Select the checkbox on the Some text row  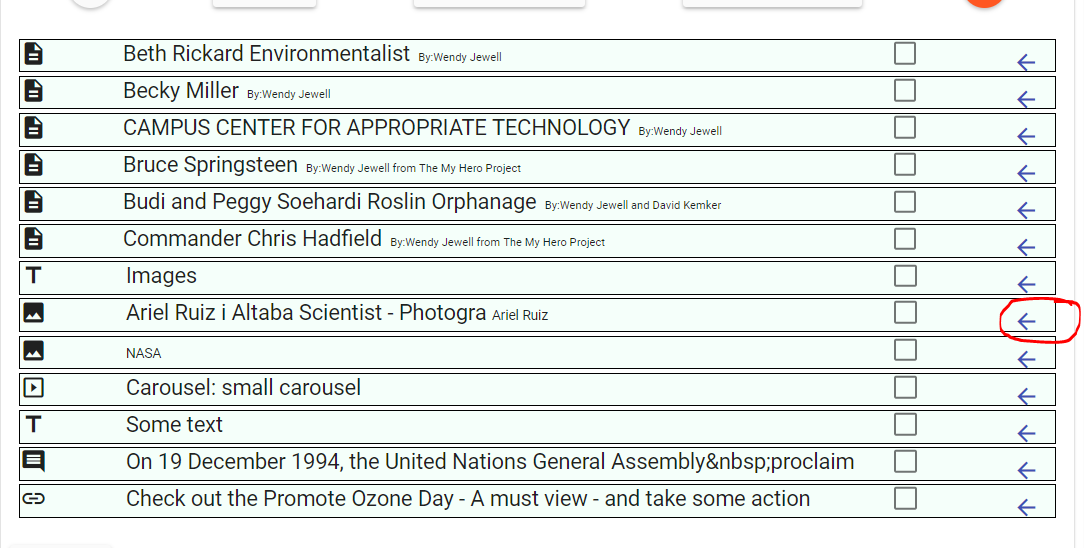pyautogui.click(x=905, y=424)
